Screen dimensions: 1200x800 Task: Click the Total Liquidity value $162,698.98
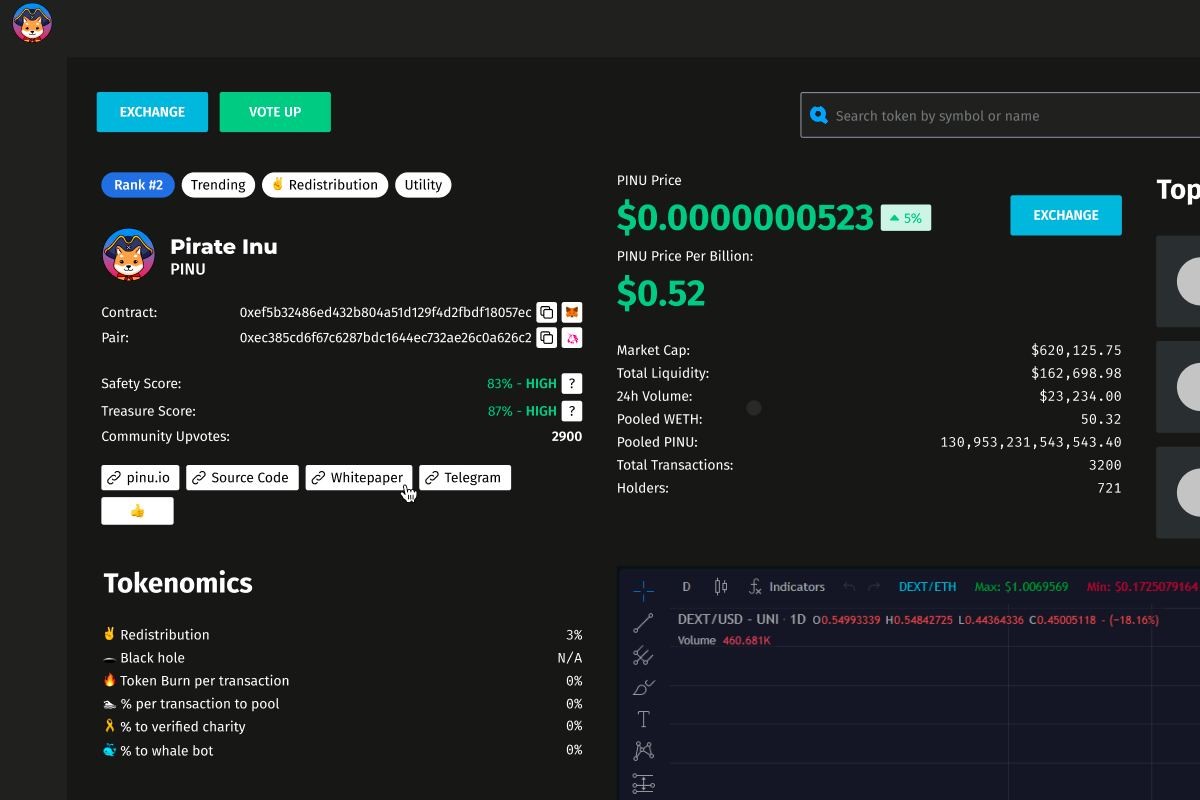click(1076, 374)
